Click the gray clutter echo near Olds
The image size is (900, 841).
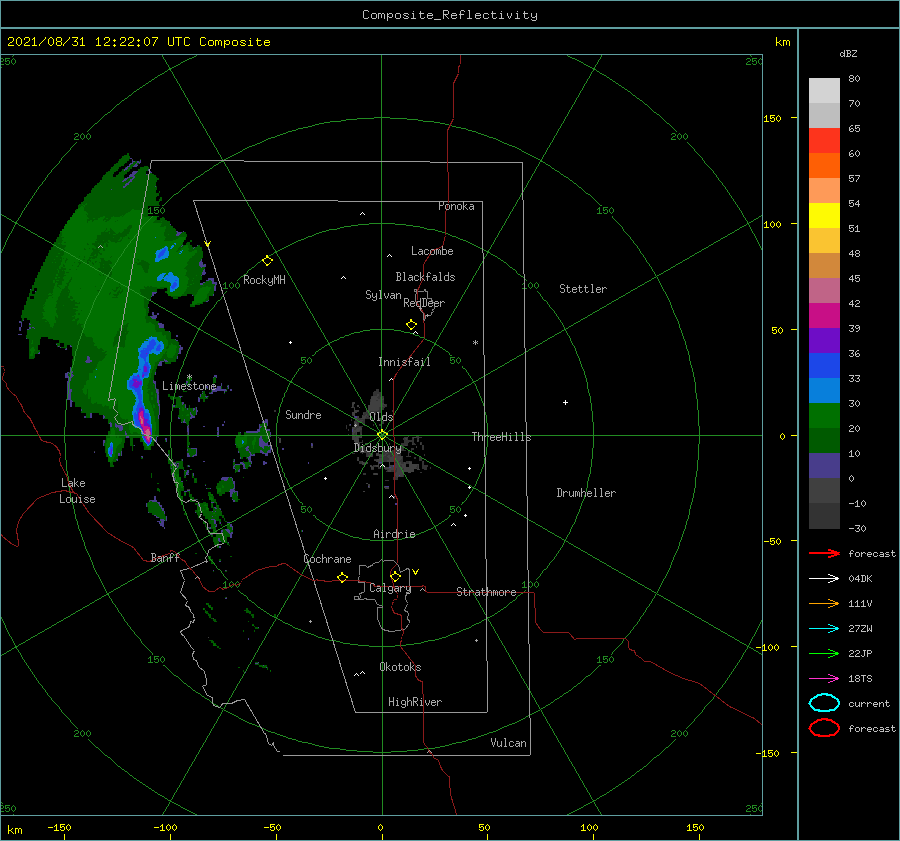376,404
